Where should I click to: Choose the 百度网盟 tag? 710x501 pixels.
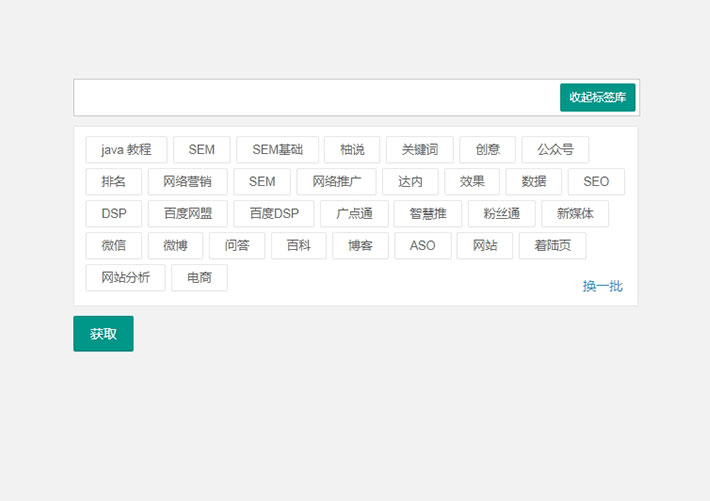(x=187, y=213)
